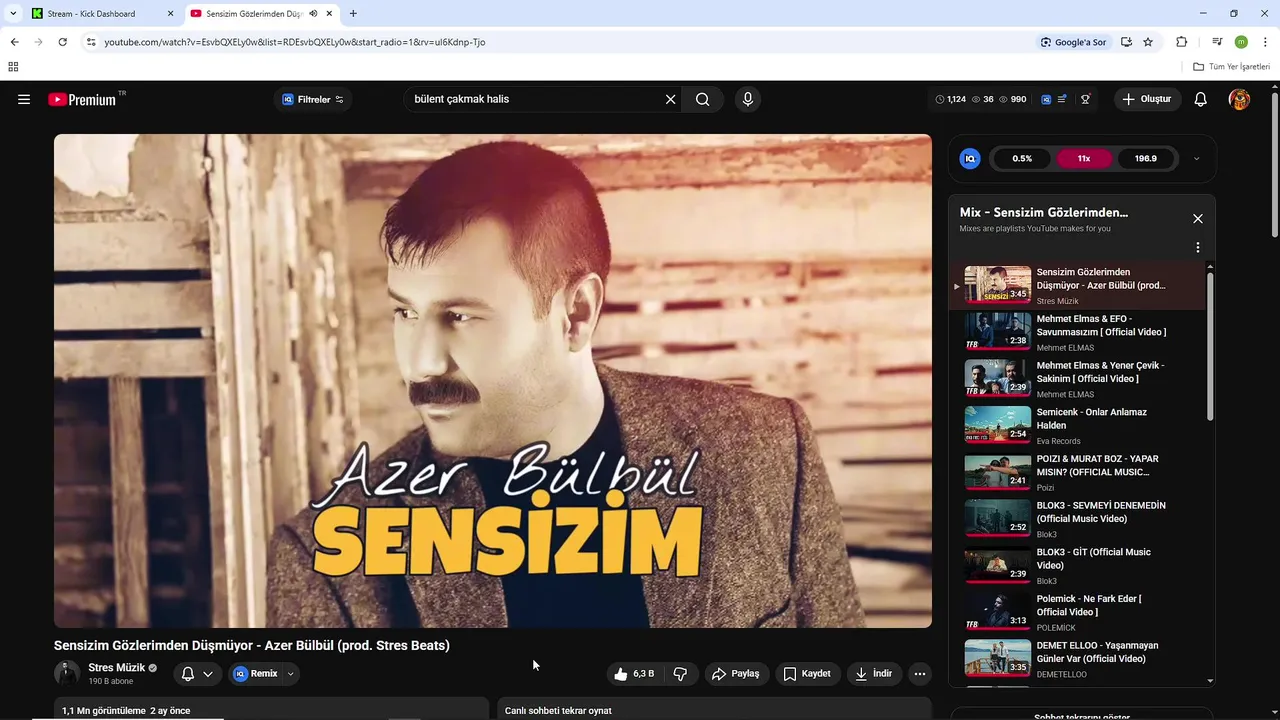Open YouTube notifications bell in header

click(x=1201, y=99)
